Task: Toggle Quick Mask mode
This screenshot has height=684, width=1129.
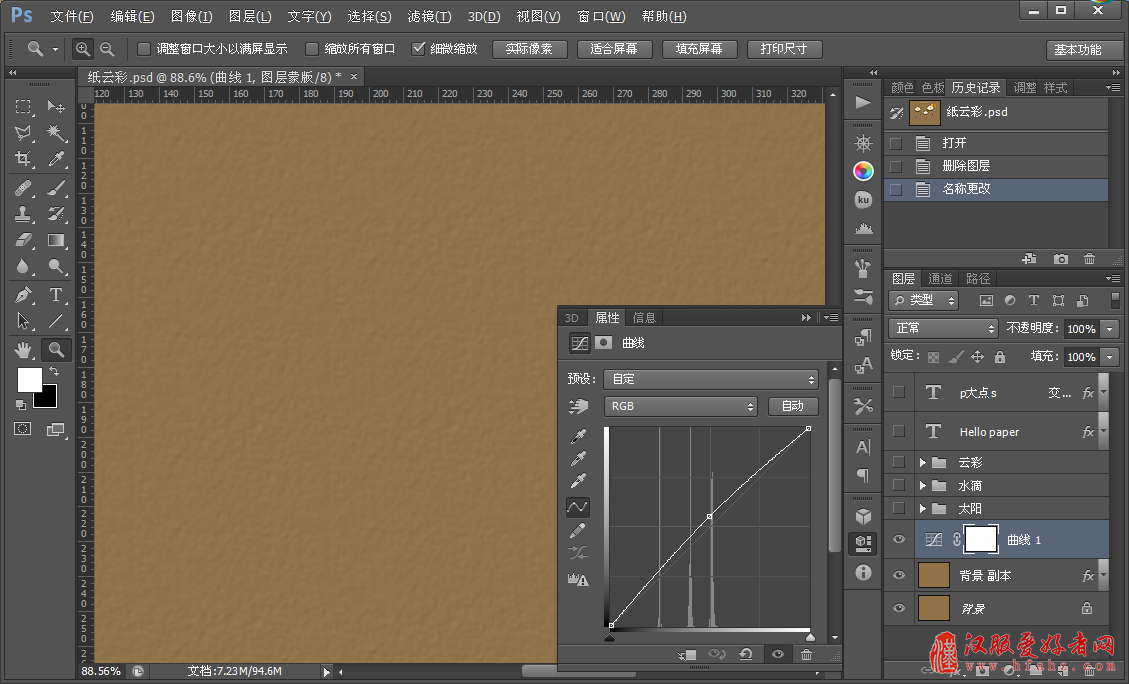Action: point(23,429)
